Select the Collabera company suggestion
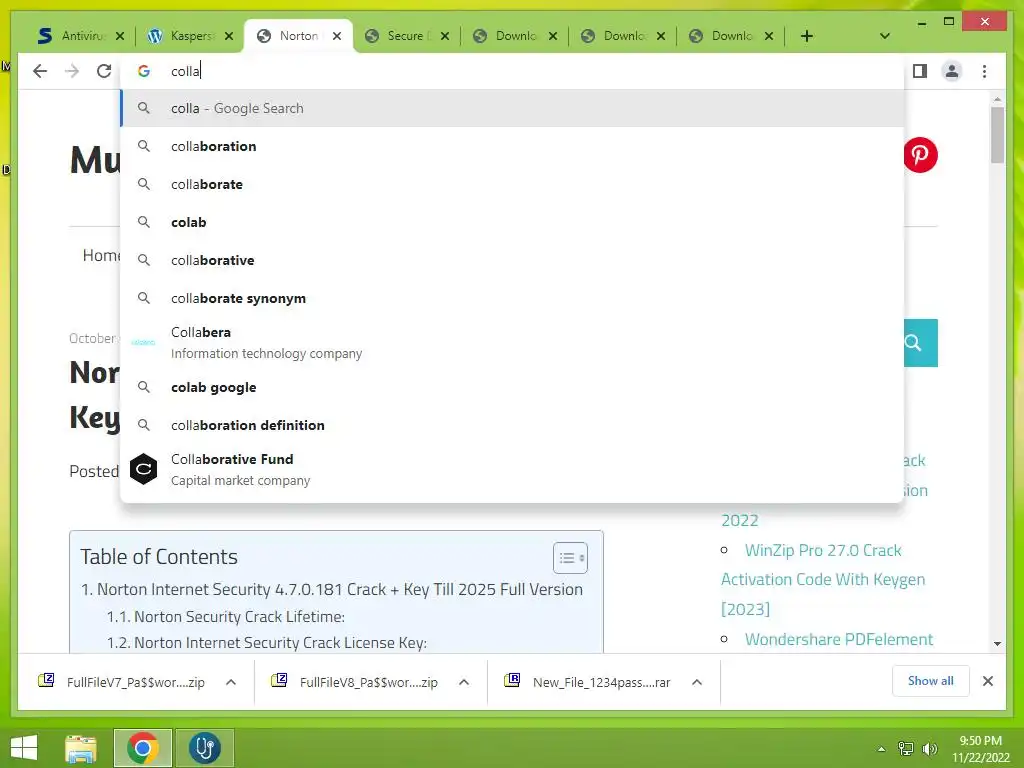Image resolution: width=1024 pixels, height=768 pixels. point(513,342)
